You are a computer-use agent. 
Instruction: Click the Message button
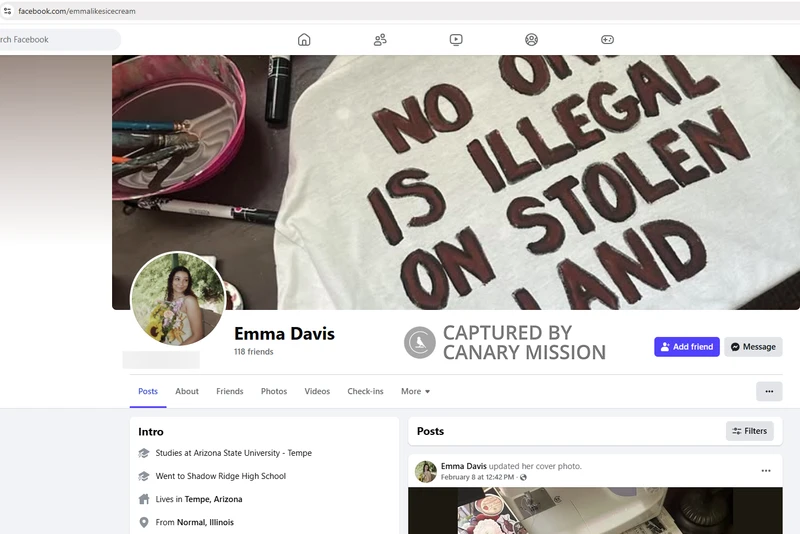point(753,347)
